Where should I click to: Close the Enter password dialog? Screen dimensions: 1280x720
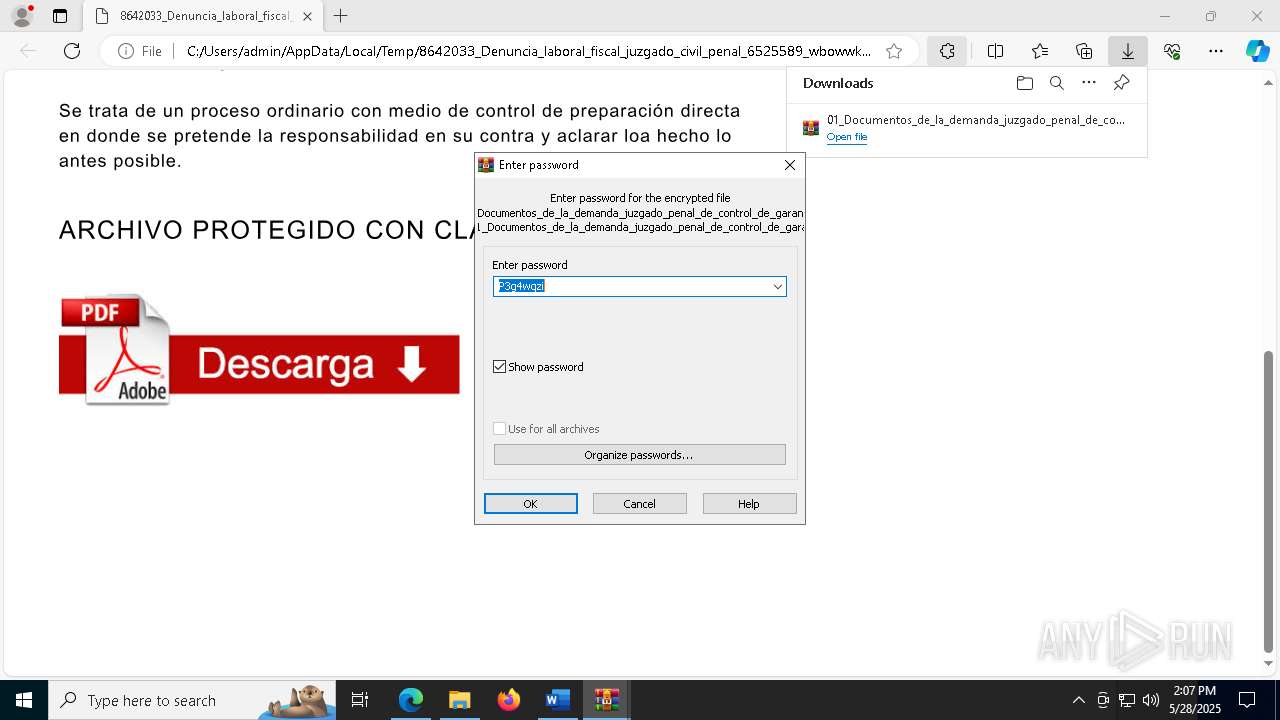point(790,165)
